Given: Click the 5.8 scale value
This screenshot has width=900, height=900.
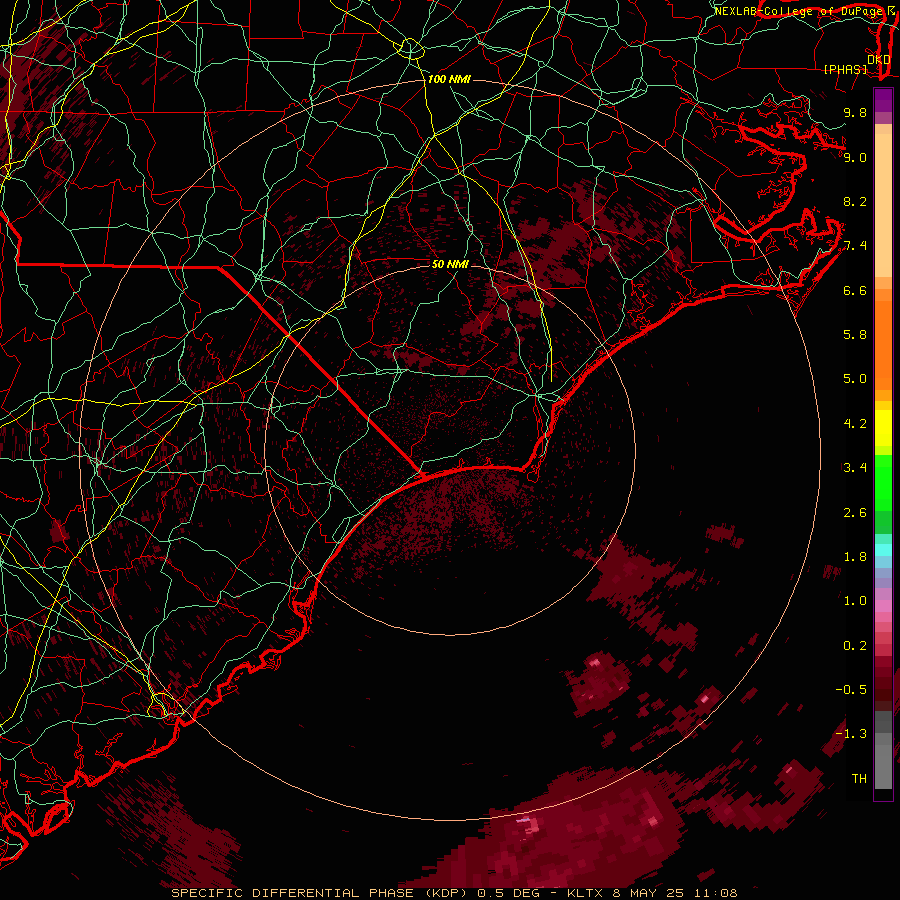Looking at the screenshot, I should point(855,335).
